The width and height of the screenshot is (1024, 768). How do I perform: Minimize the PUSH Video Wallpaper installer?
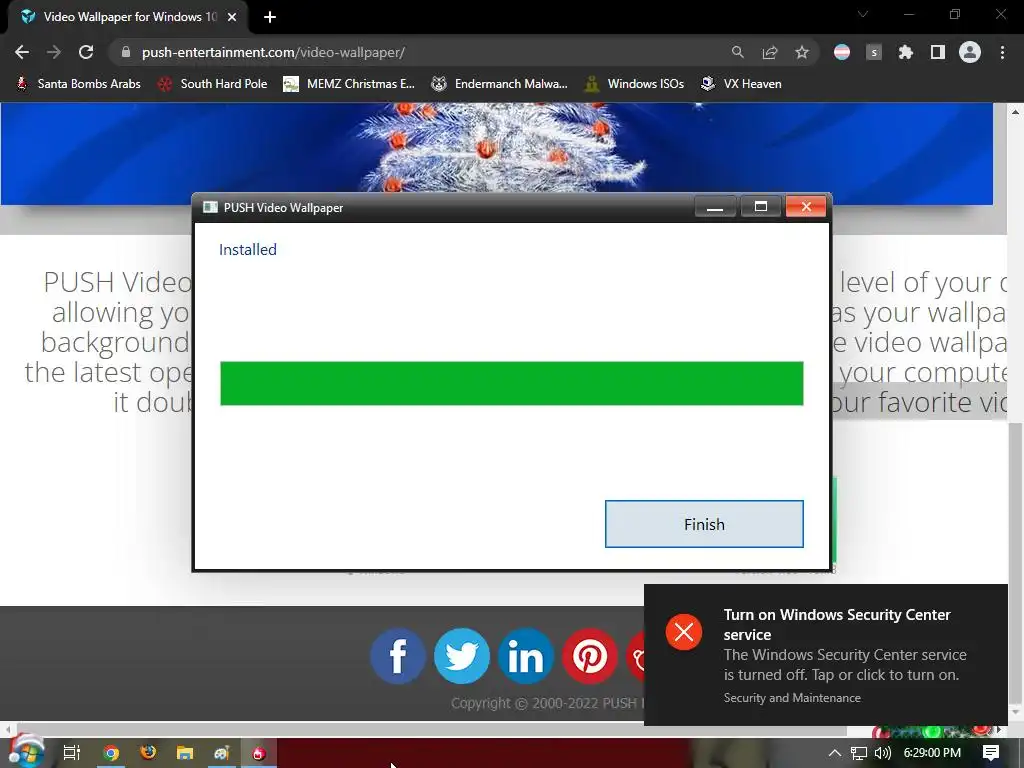(x=715, y=208)
